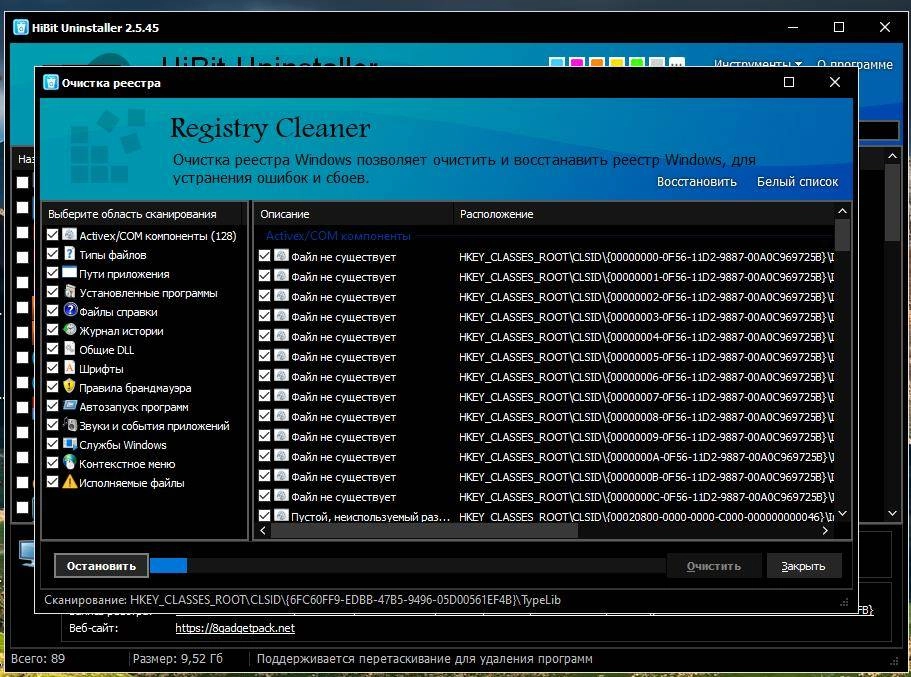
Task: Click the Очистить button
Action: 713,566
